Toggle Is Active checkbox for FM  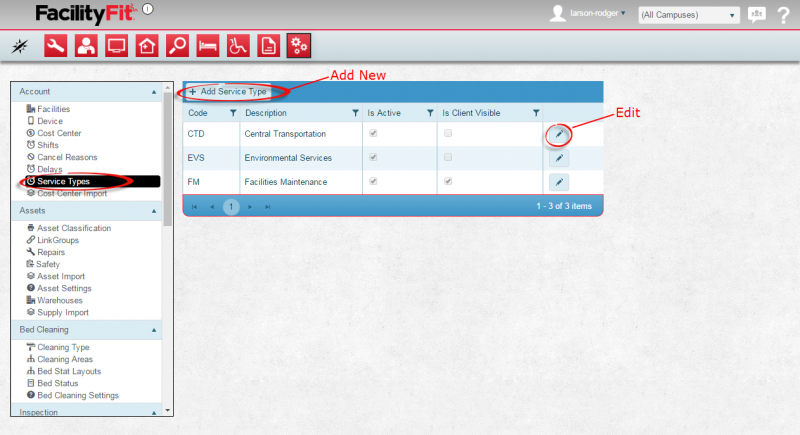coord(373,181)
